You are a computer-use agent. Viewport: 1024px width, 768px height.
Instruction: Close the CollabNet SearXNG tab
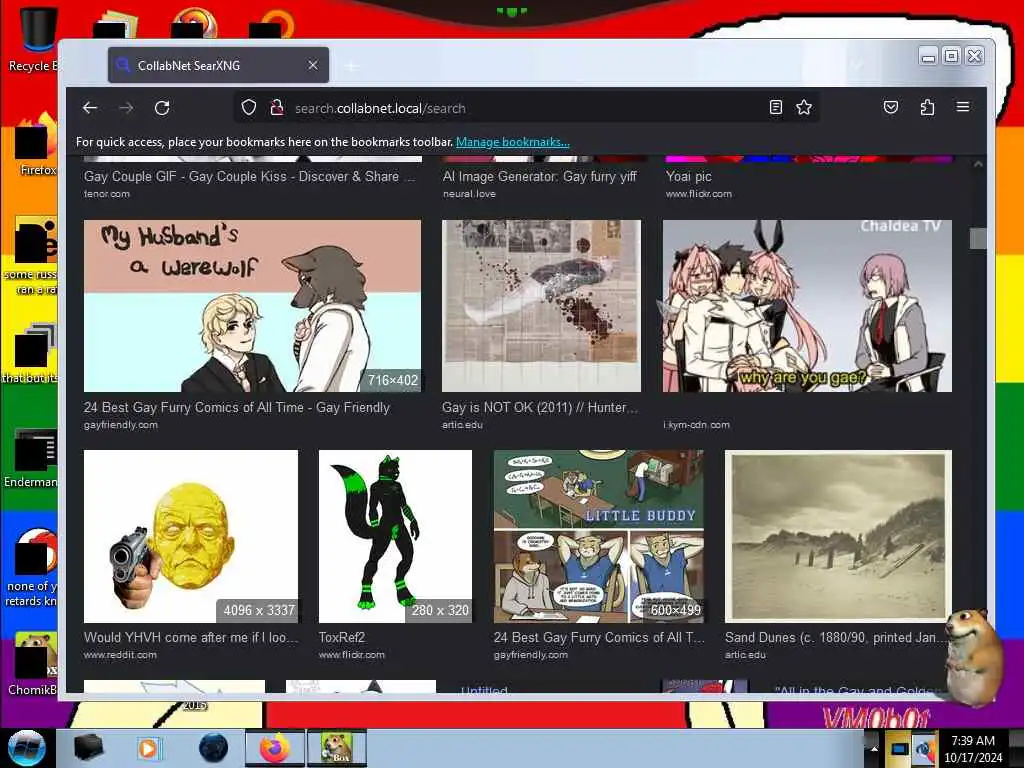(x=313, y=65)
